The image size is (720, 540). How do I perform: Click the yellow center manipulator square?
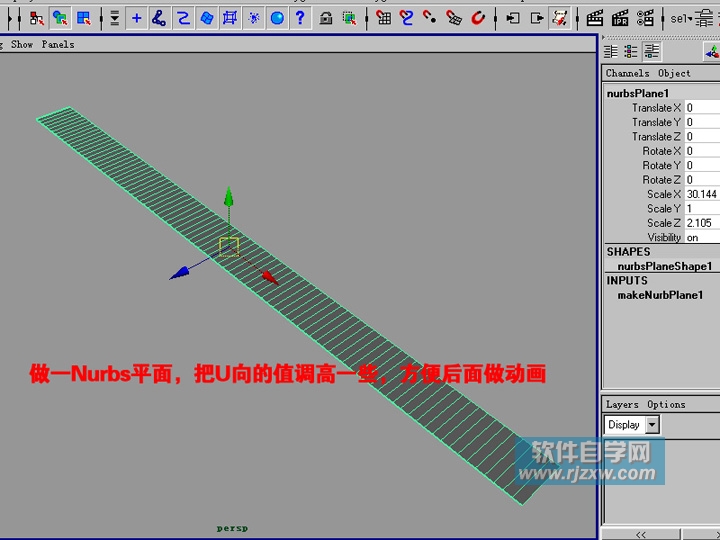coord(229,247)
